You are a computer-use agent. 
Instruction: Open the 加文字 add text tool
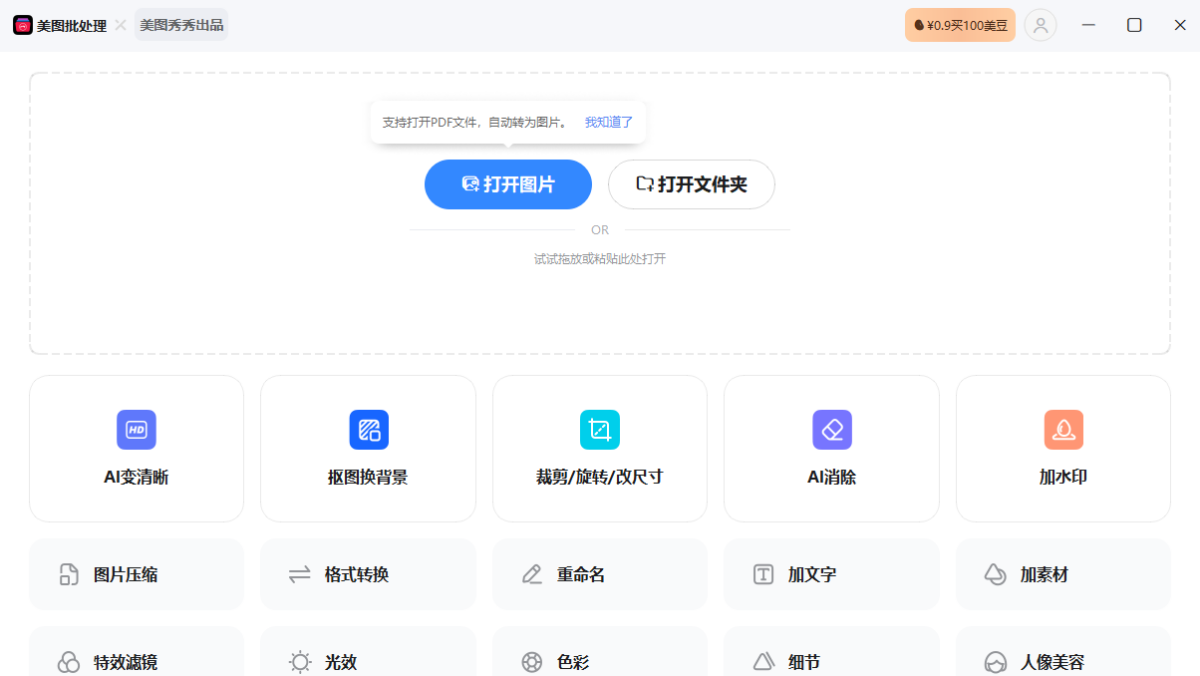(831, 574)
